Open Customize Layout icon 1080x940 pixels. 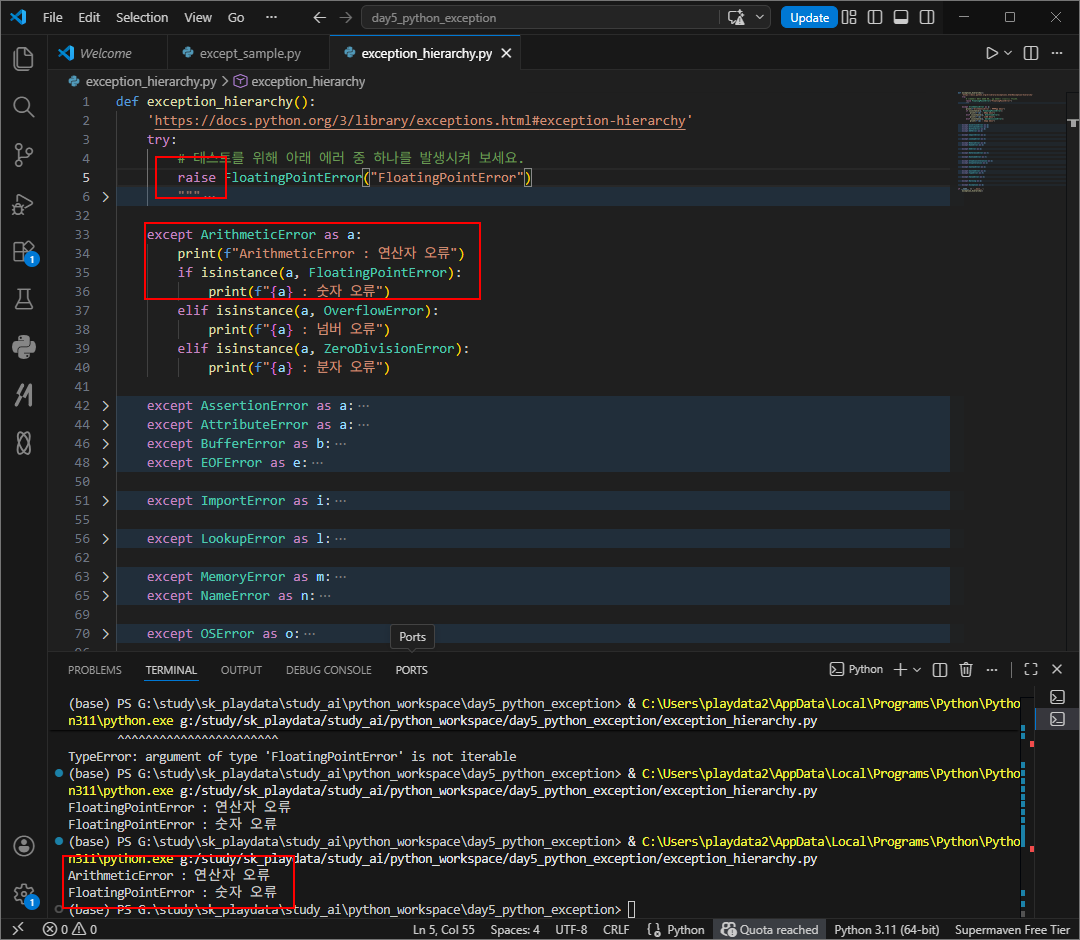pyautogui.click(x=849, y=18)
